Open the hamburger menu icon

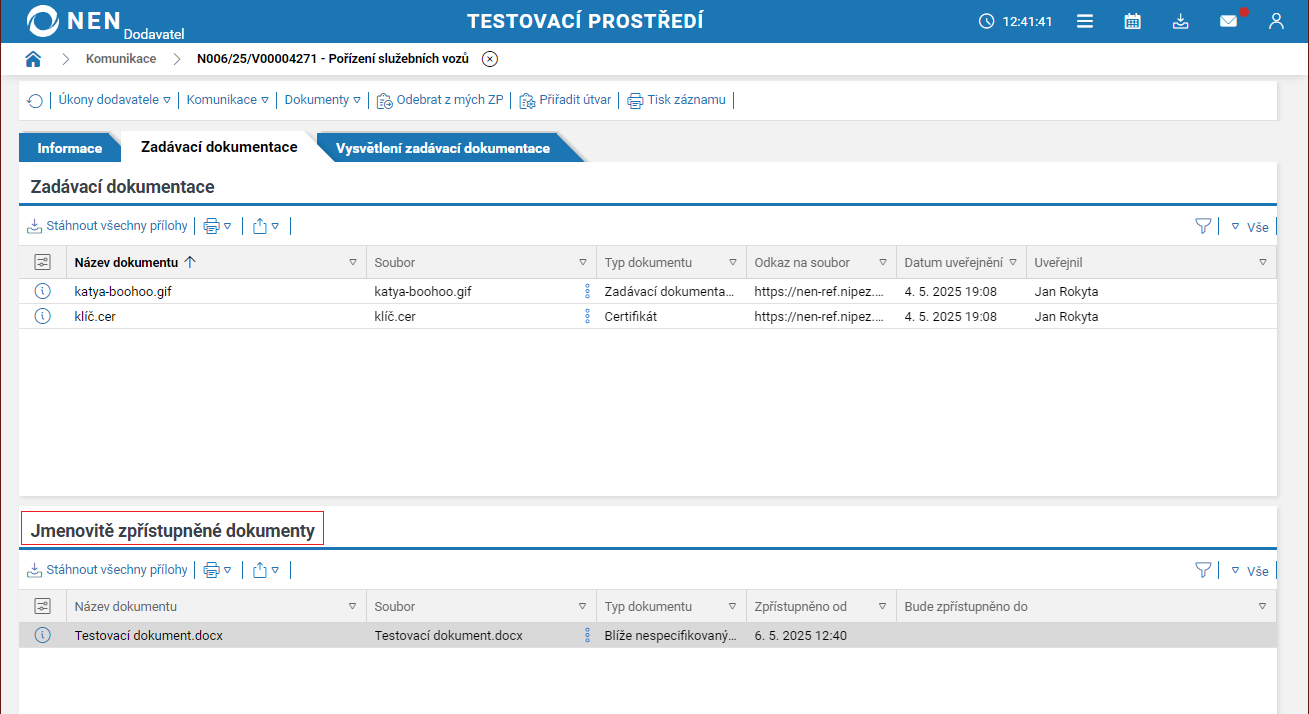(1084, 21)
